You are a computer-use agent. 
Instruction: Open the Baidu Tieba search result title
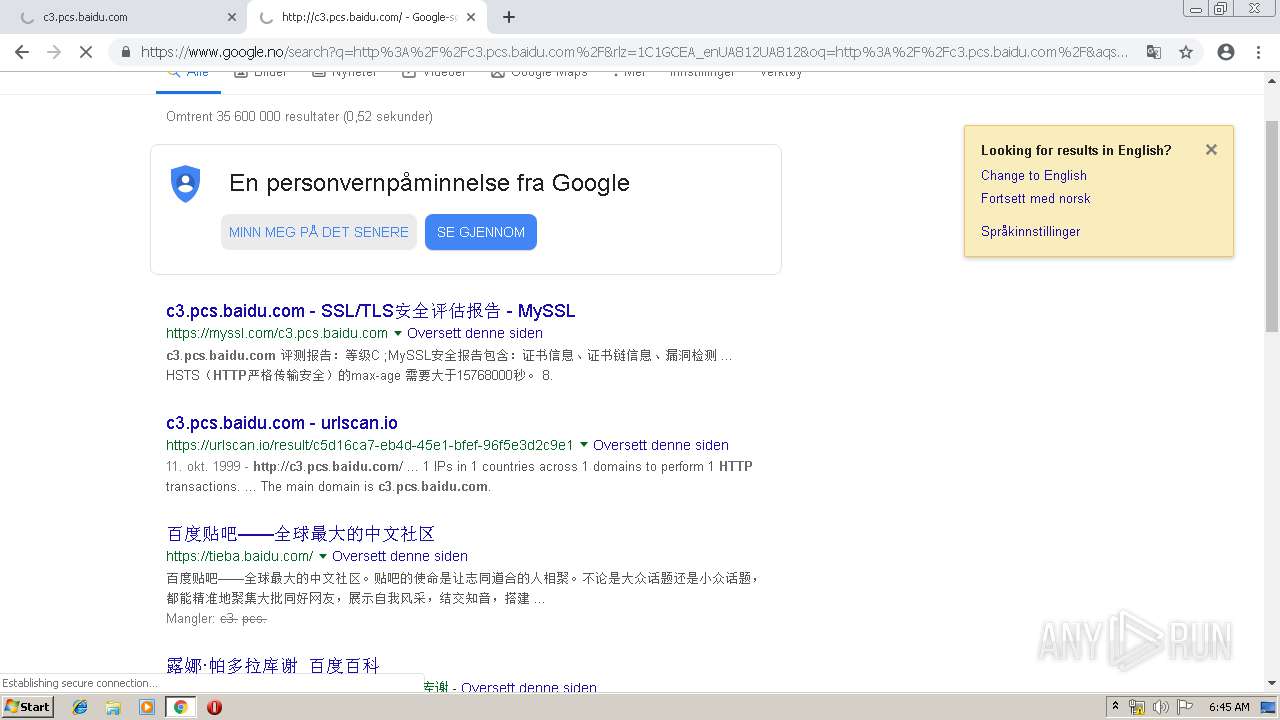click(301, 534)
